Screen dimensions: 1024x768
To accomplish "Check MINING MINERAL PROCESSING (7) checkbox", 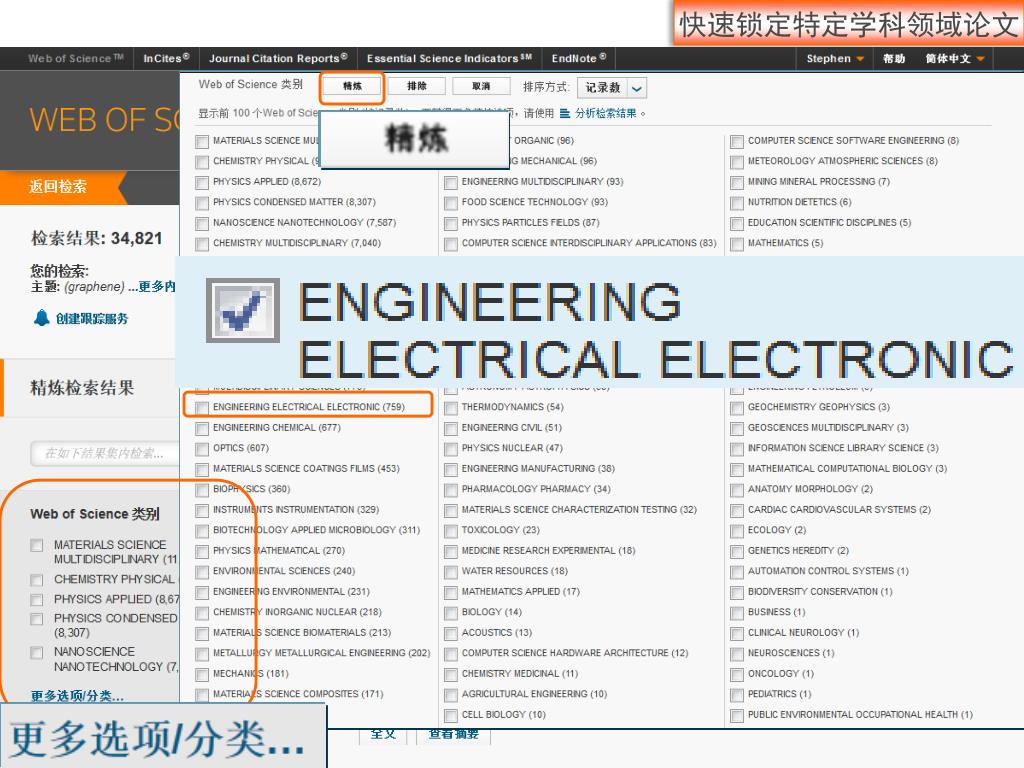I will tap(737, 182).
